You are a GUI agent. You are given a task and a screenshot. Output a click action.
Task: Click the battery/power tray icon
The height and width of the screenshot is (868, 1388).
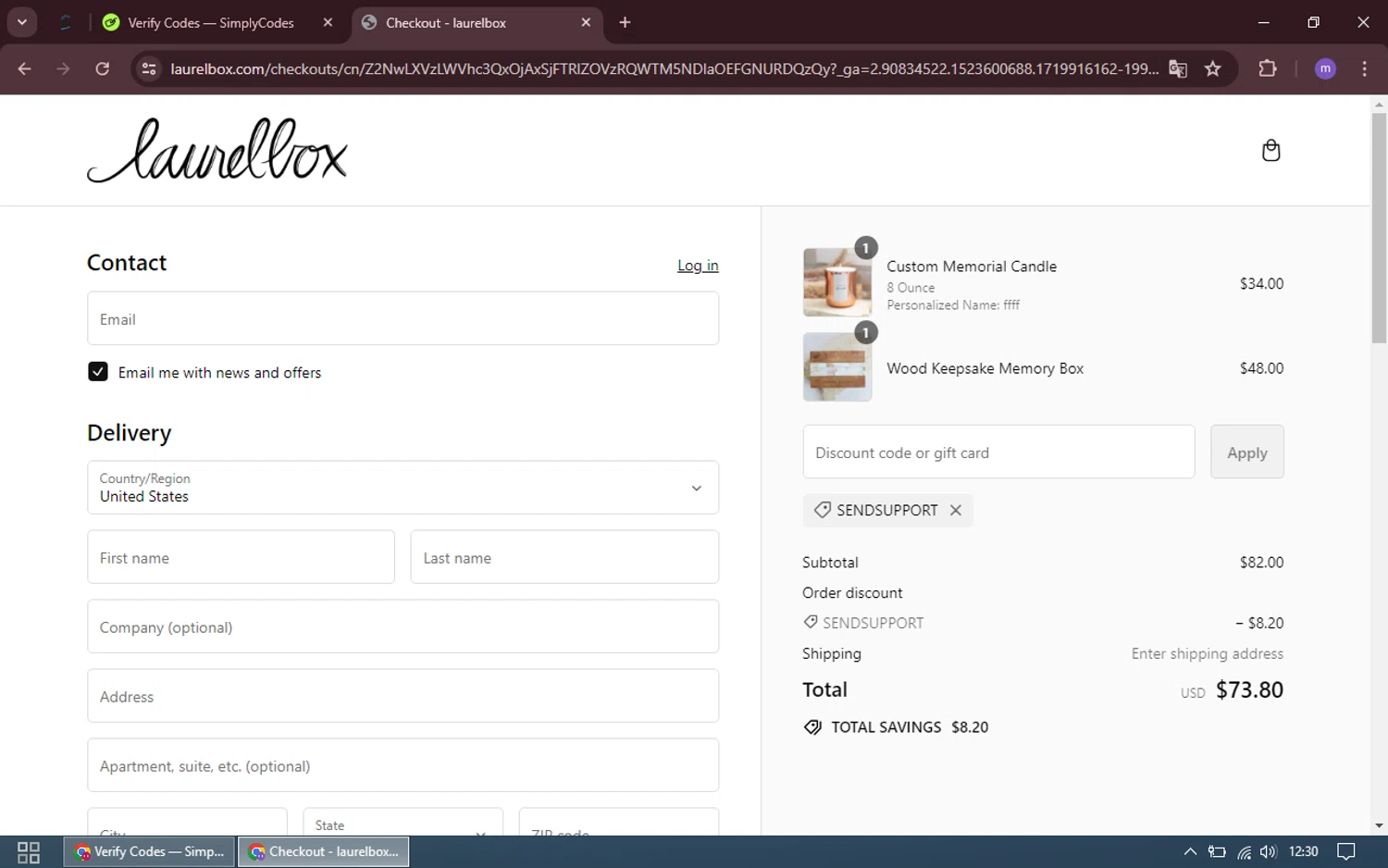[x=1217, y=851]
